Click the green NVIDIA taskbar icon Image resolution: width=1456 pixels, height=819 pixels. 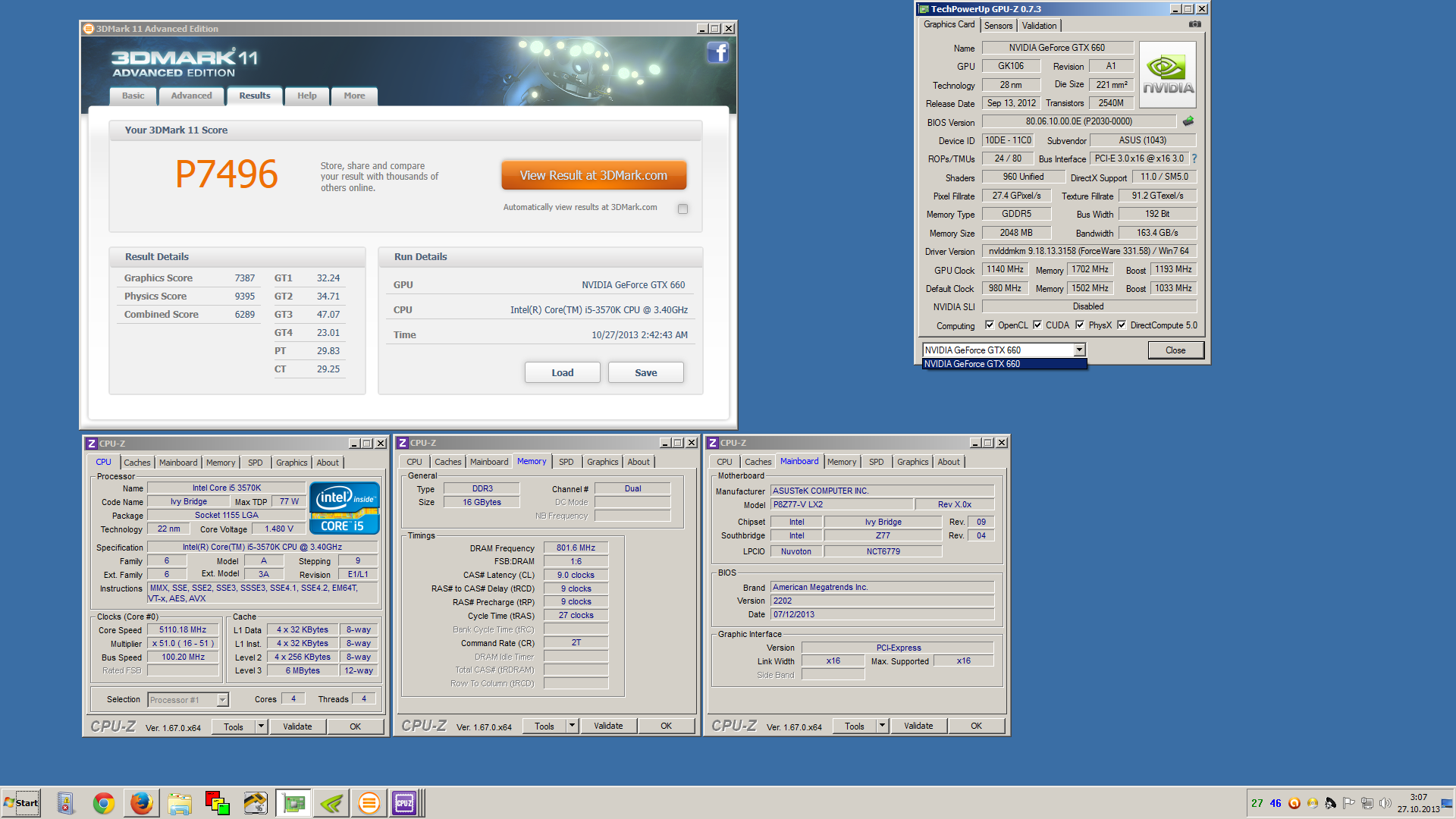[331, 803]
